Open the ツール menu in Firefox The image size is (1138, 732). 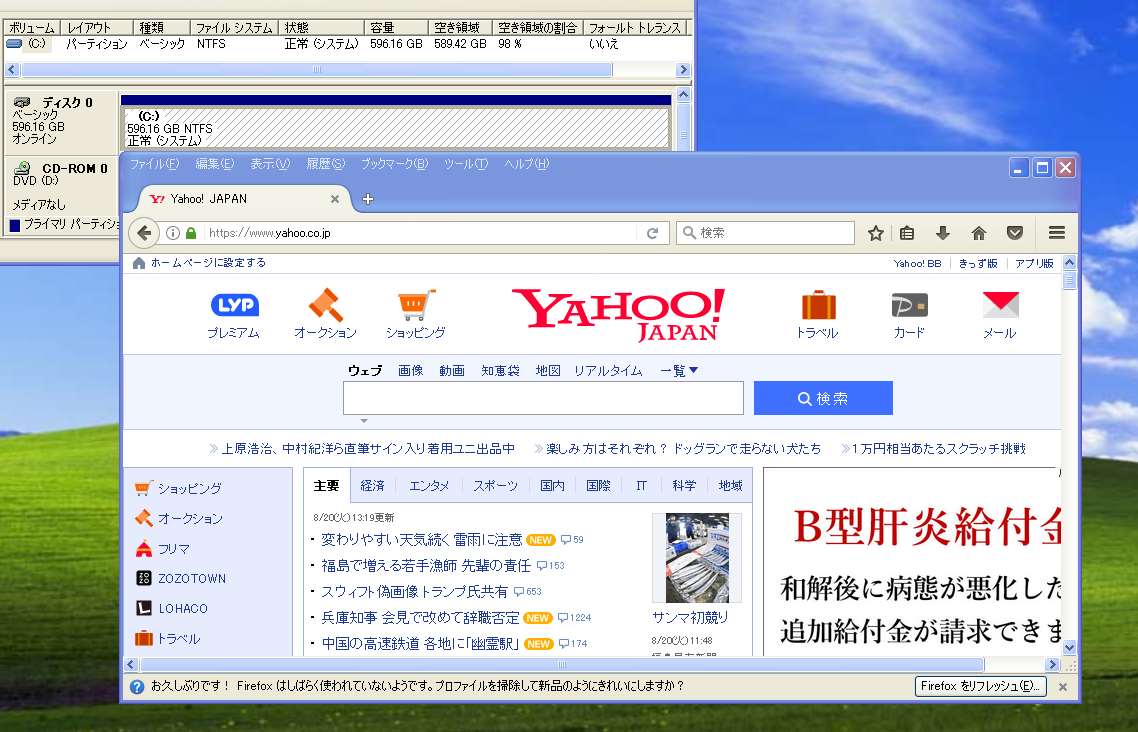pos(466,164)
